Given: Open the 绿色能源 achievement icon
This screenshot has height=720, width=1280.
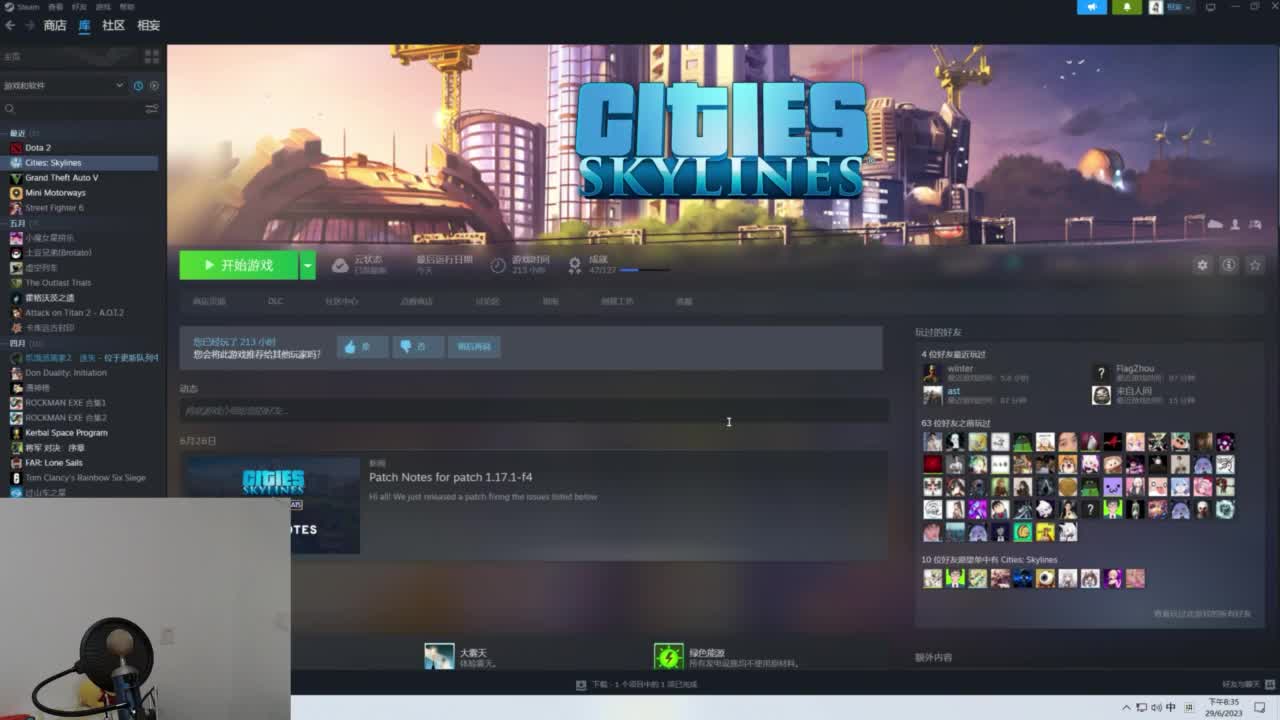Looking at the screenshot, I should [x=669, y=656].
